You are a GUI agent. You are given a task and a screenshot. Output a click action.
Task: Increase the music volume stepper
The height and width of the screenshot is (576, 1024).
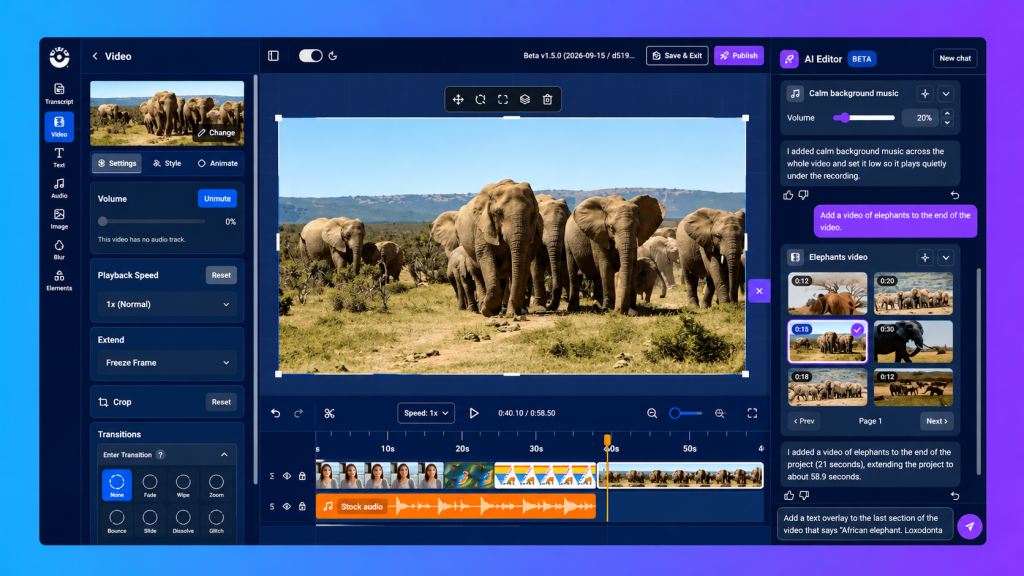click(x=947, y=114)
